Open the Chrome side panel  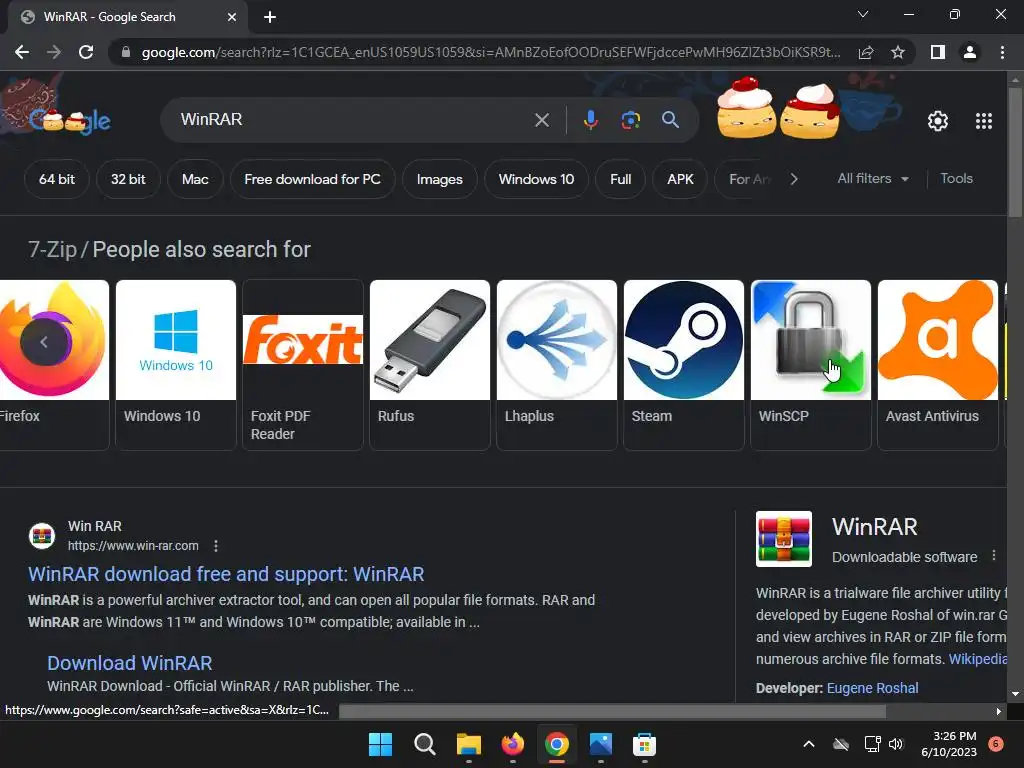[938, 52]
